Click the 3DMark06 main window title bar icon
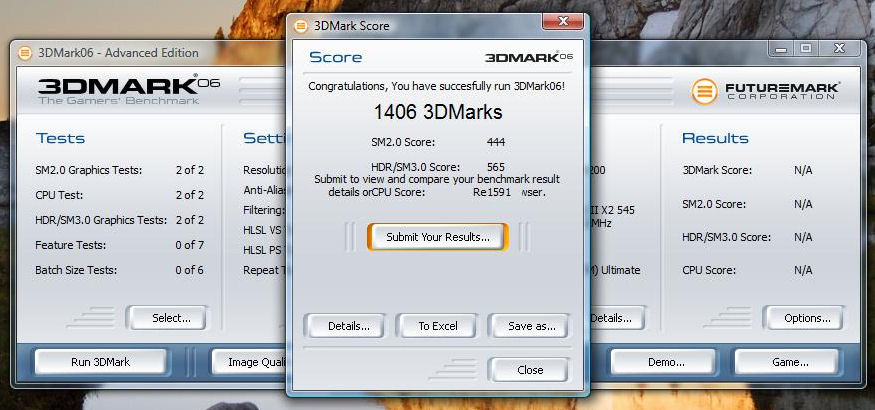The image size is (875, 410). click(25, 53)
